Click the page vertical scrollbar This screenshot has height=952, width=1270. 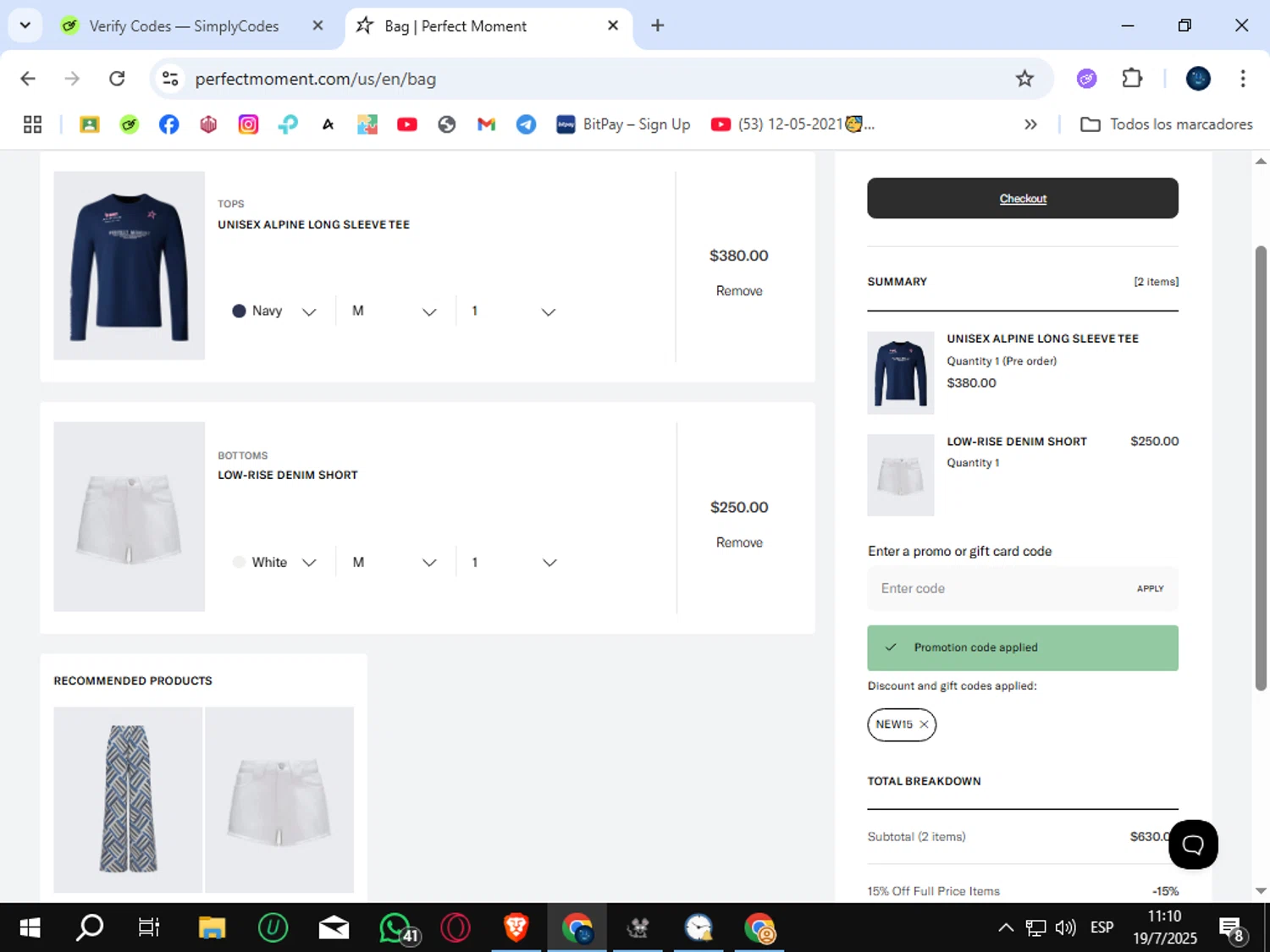[1261, 468]
